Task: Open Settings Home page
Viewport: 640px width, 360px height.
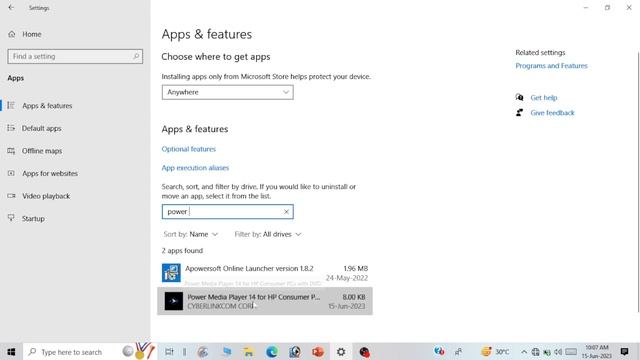Action: pyautogui.click(x=31, y=34)
